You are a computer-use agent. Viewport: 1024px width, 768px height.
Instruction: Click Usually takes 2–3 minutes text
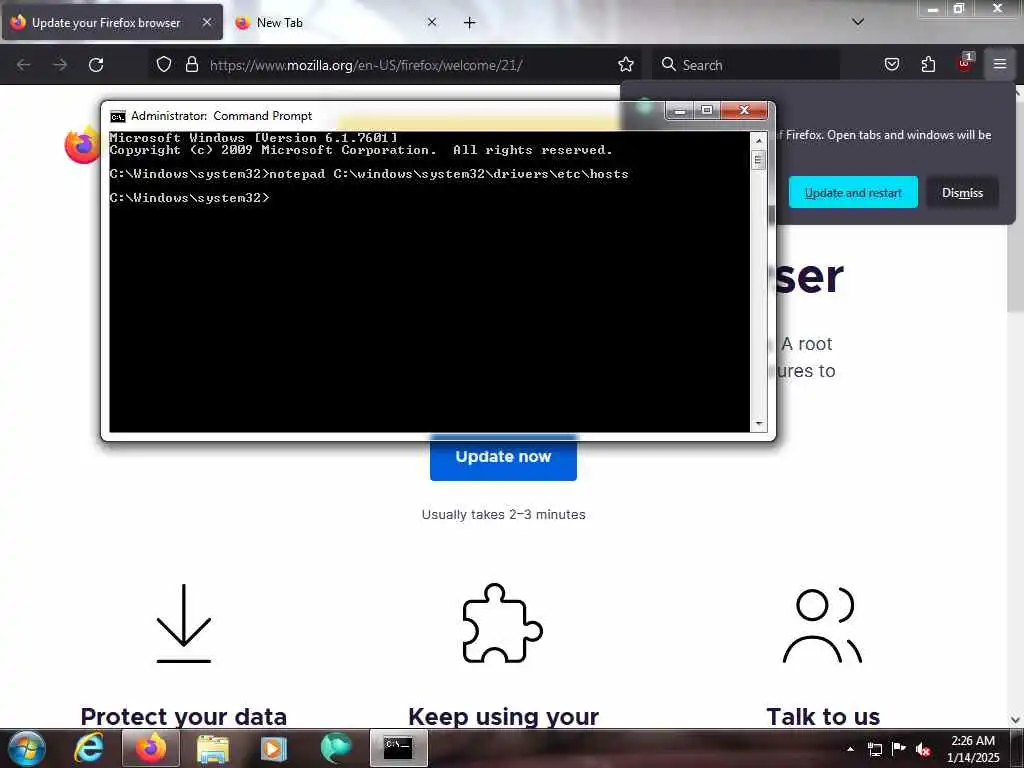coord(504,515)
